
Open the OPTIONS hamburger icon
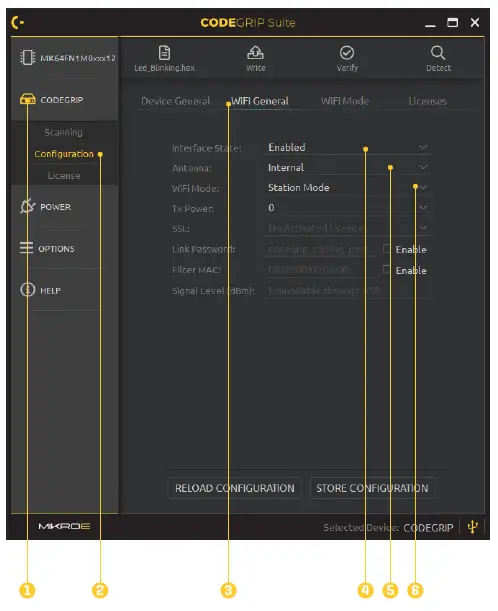(x=26, y=247)
